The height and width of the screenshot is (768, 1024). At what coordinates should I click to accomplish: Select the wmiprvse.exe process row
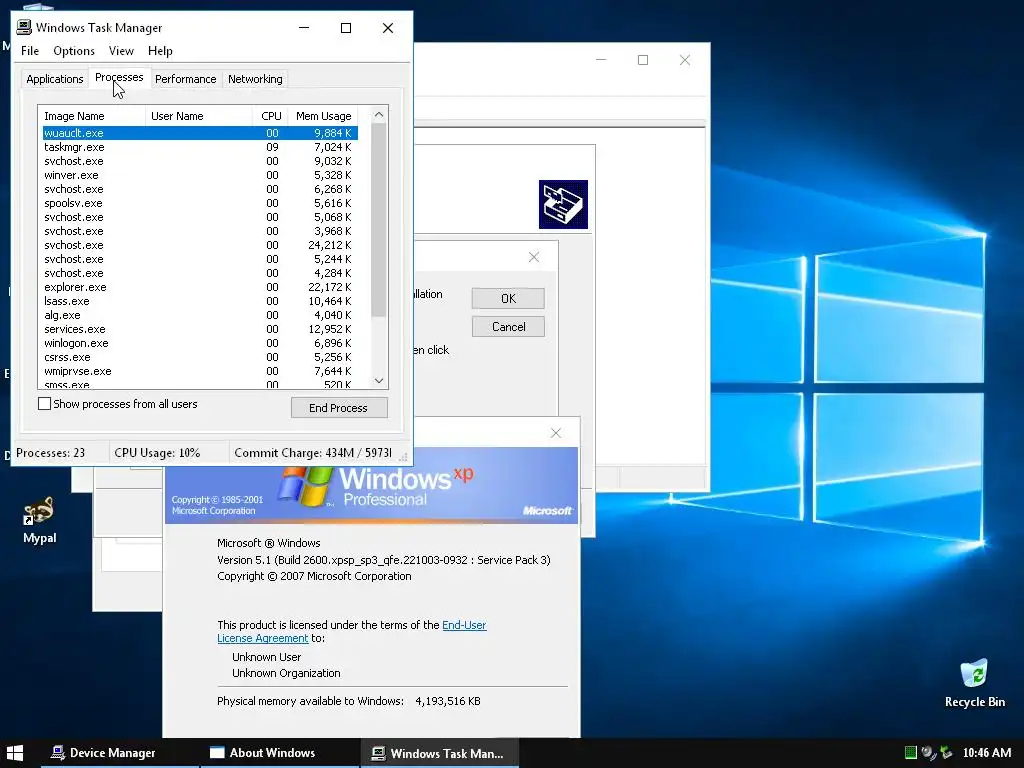click(200, 371)
